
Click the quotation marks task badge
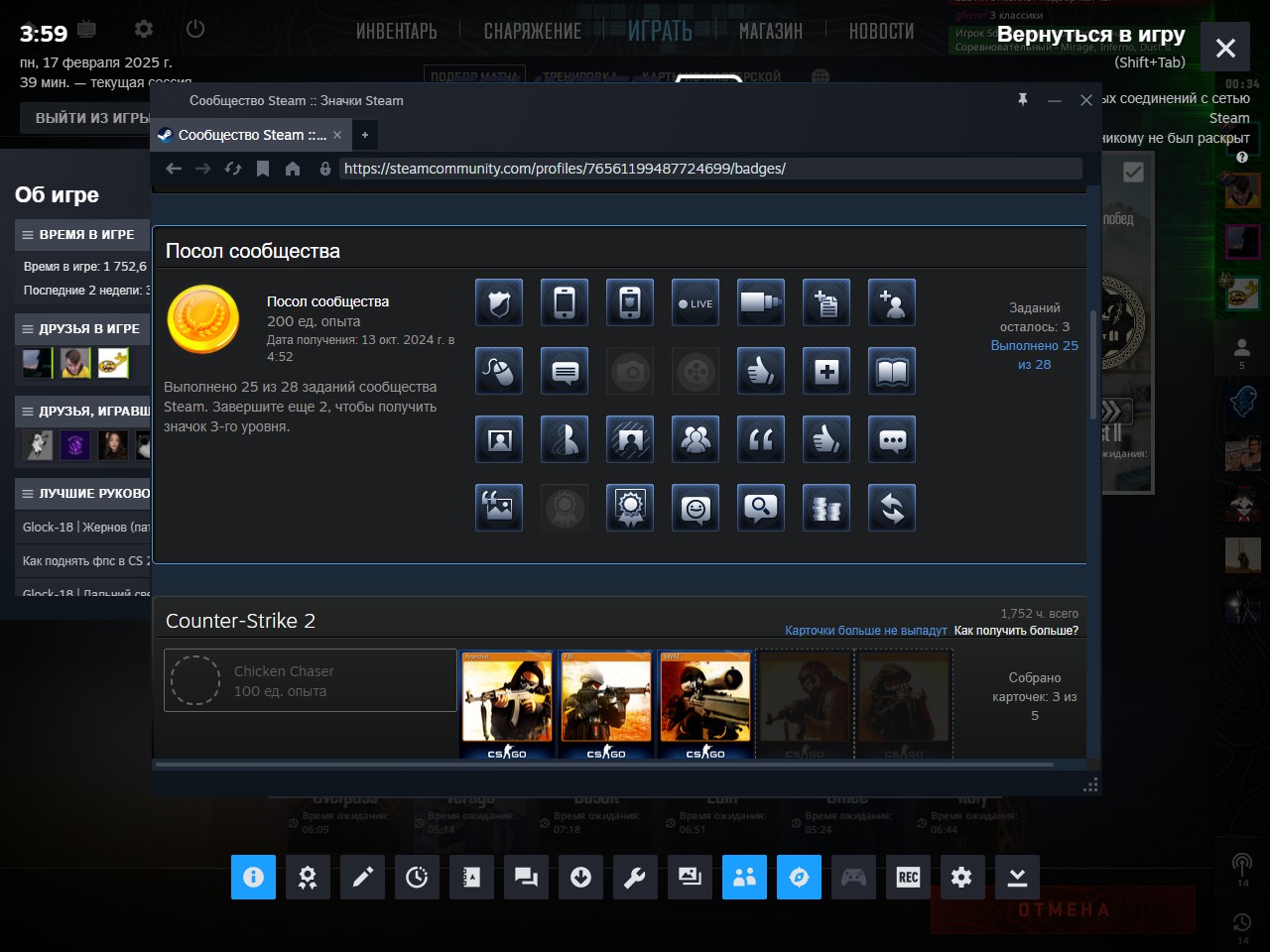pyautogui.click(x=761, y=439)
